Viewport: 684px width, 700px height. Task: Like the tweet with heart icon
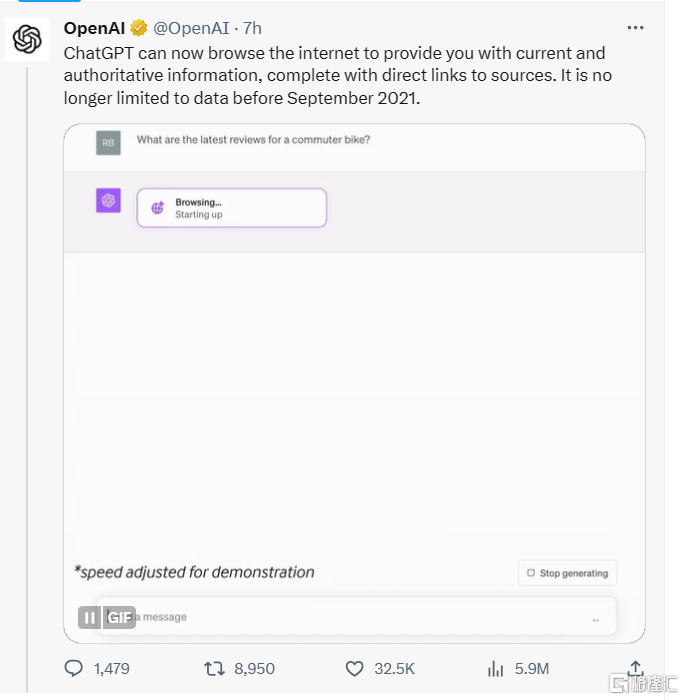click(x=354, y=668)
